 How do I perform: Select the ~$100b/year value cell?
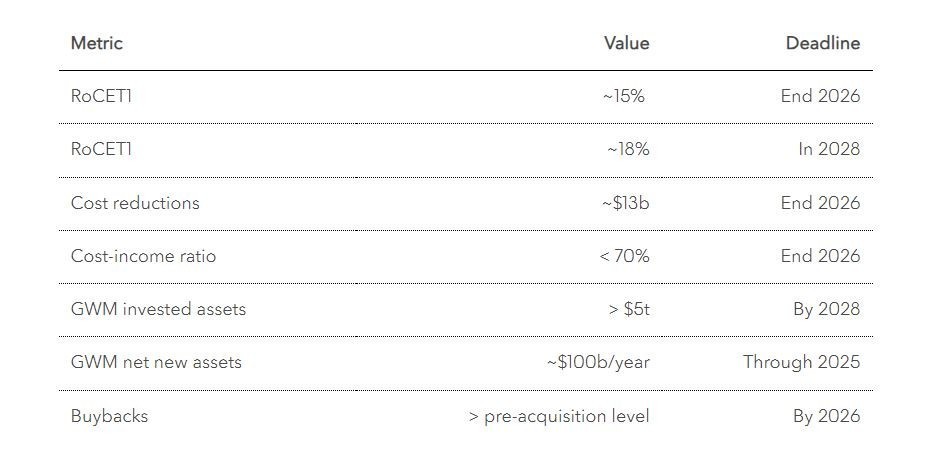click(598, 362)
